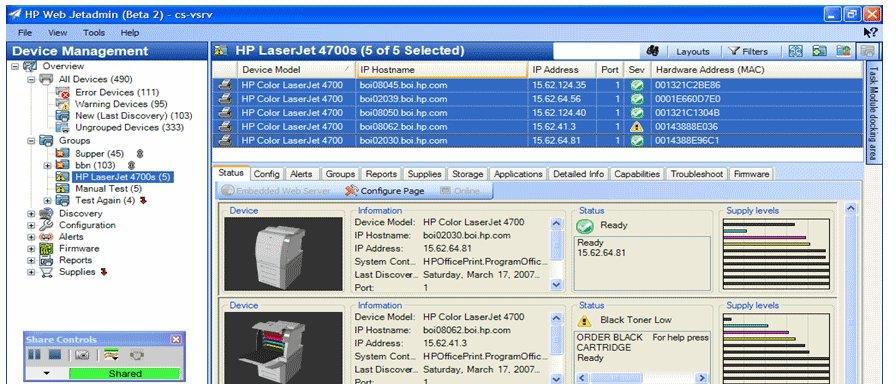Collapse the All Devices node
The height and width of the screenshot is (384, 896).
[x=31, y=79]
